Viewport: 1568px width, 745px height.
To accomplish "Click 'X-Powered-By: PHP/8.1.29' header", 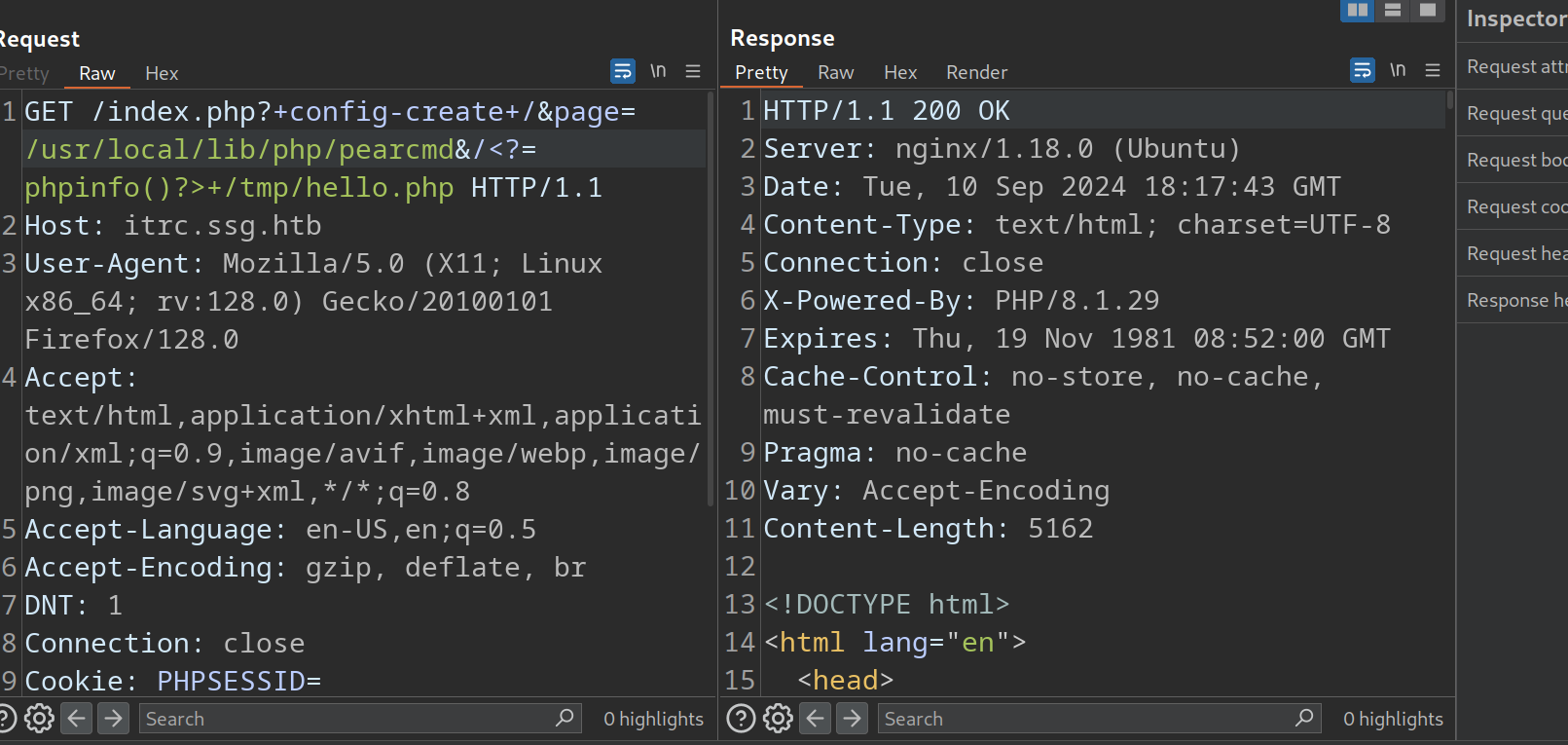I will pos(962,301).
